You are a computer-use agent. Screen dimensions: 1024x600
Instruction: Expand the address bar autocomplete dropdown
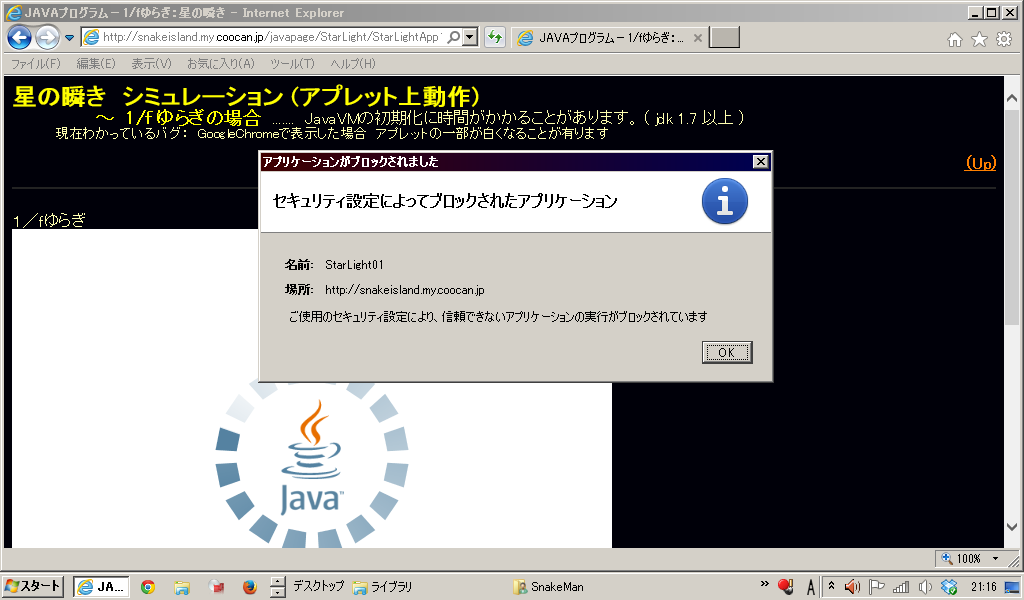coord(469,38)
